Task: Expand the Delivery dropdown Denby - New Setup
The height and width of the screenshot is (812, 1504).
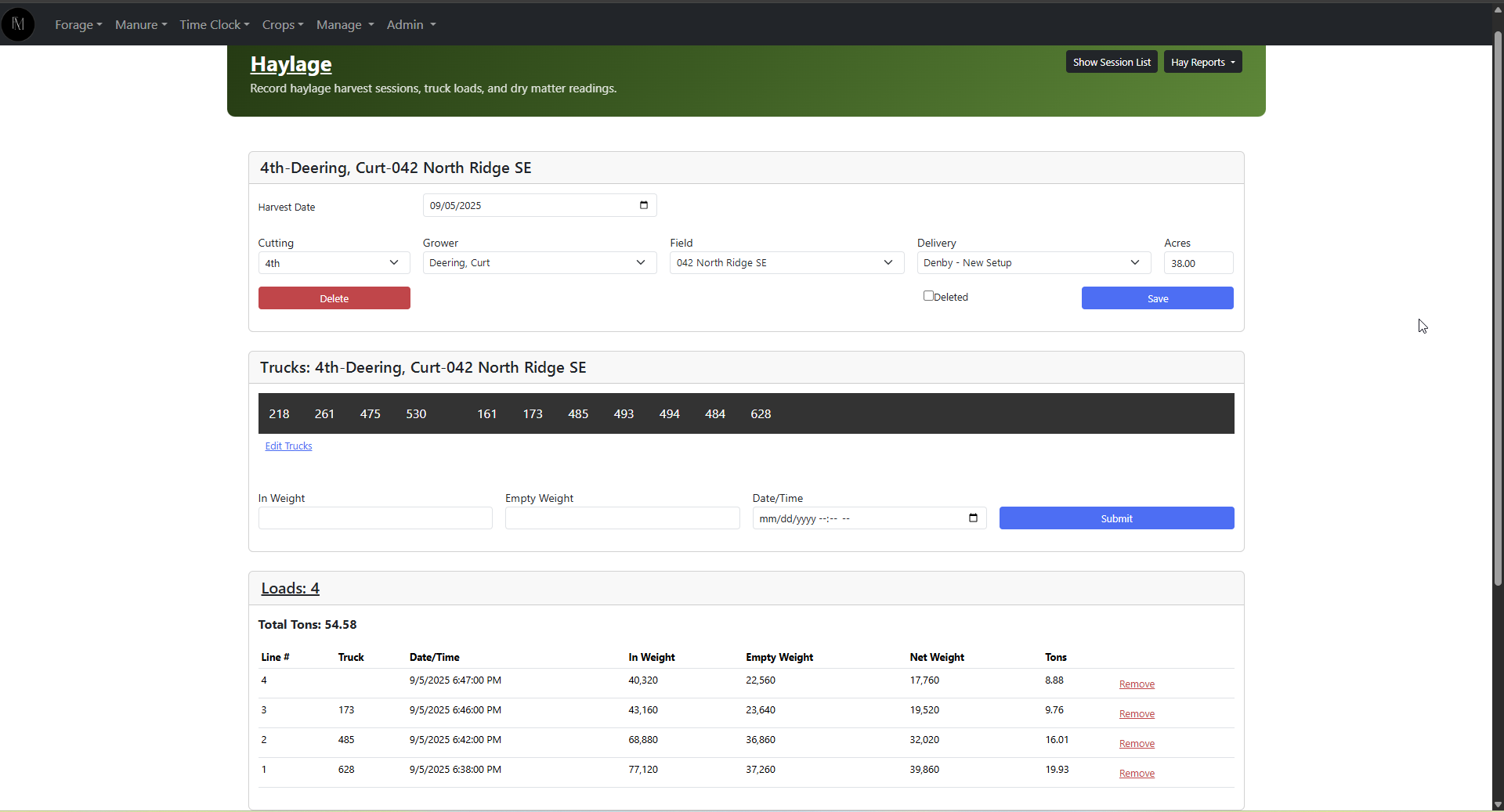Action: coord(1033,263)
